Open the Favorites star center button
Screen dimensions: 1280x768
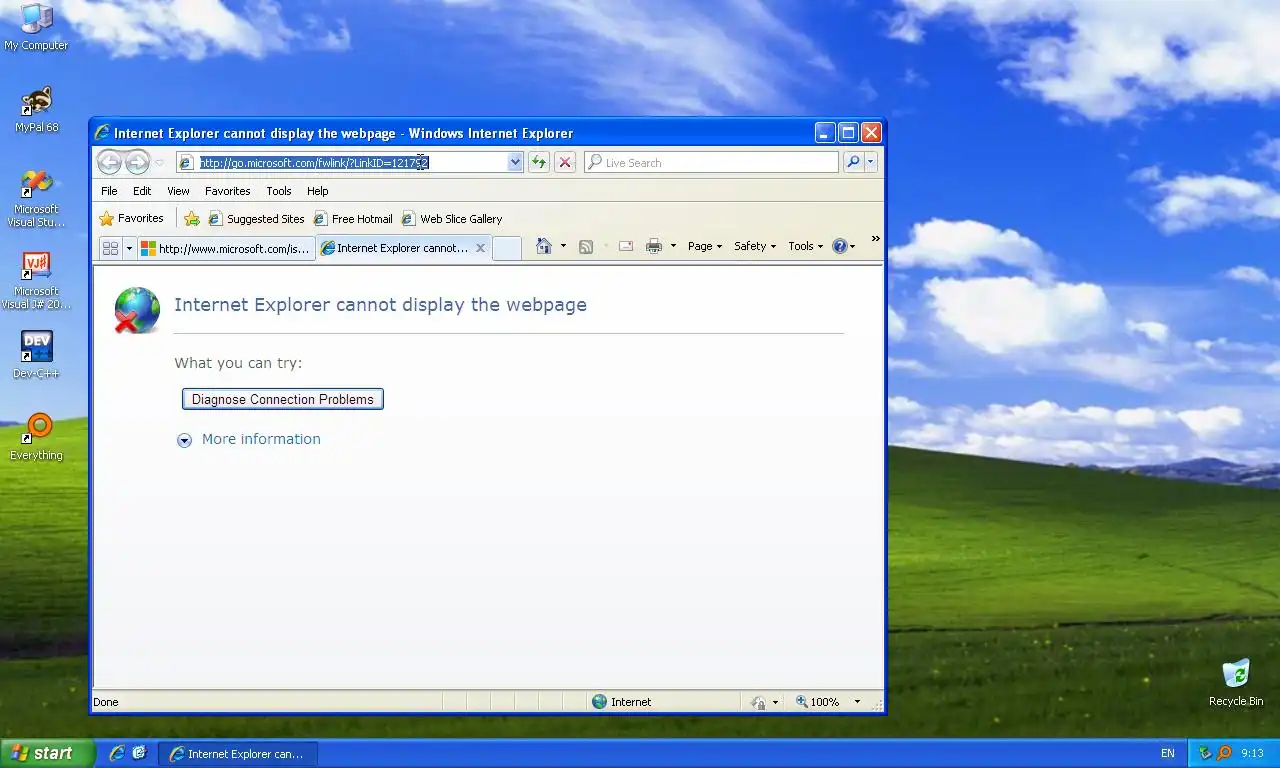(131, 218)
